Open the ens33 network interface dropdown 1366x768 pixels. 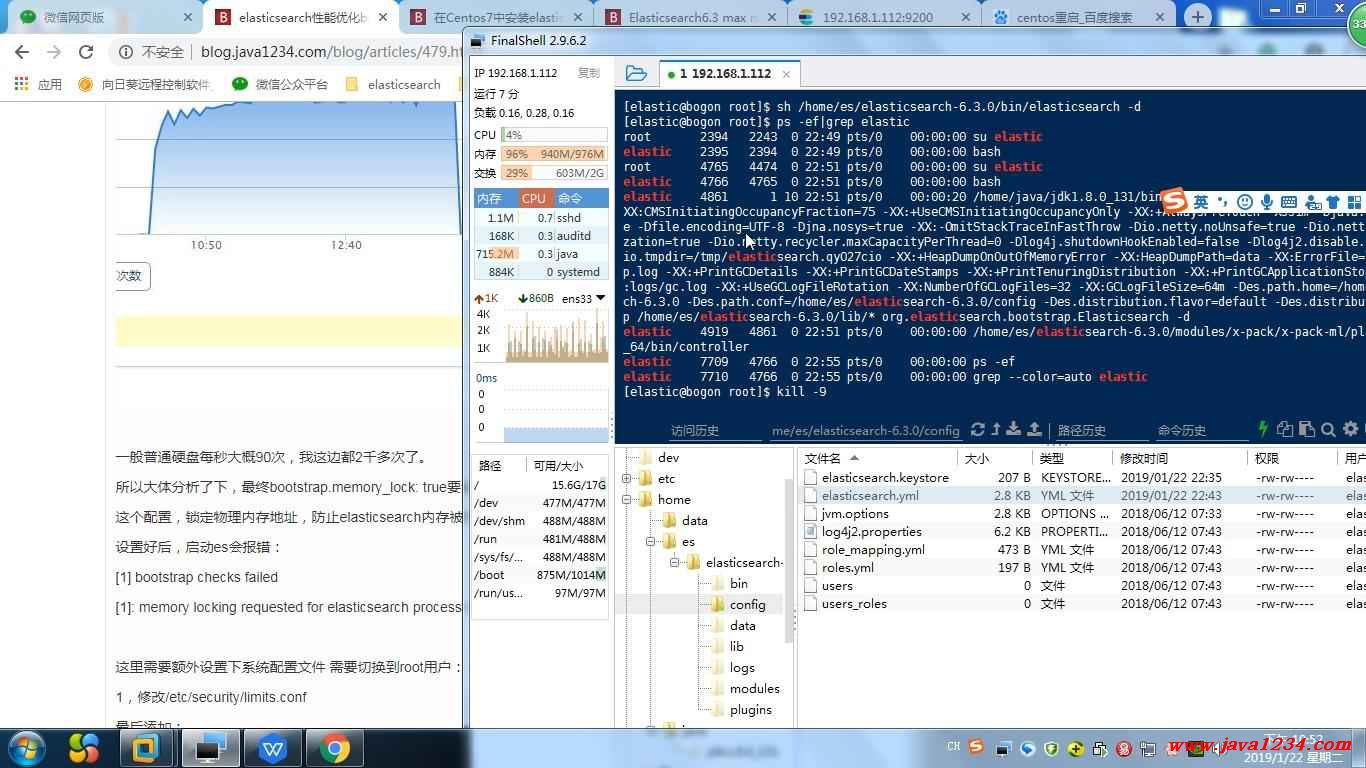(x=600, y=298)
